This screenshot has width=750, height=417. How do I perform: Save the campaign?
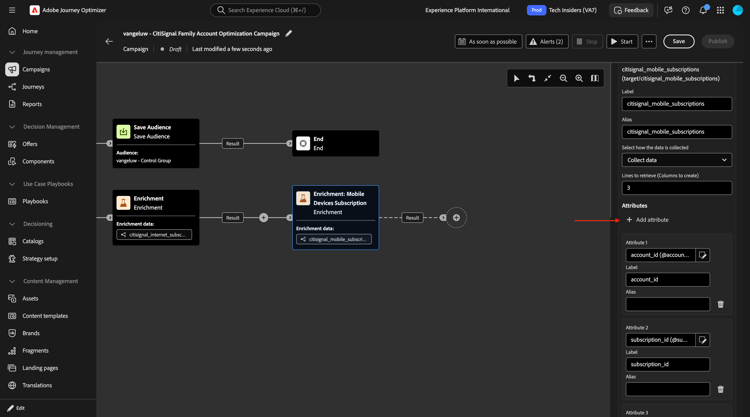pyautogui.click(x=679, y=42)
